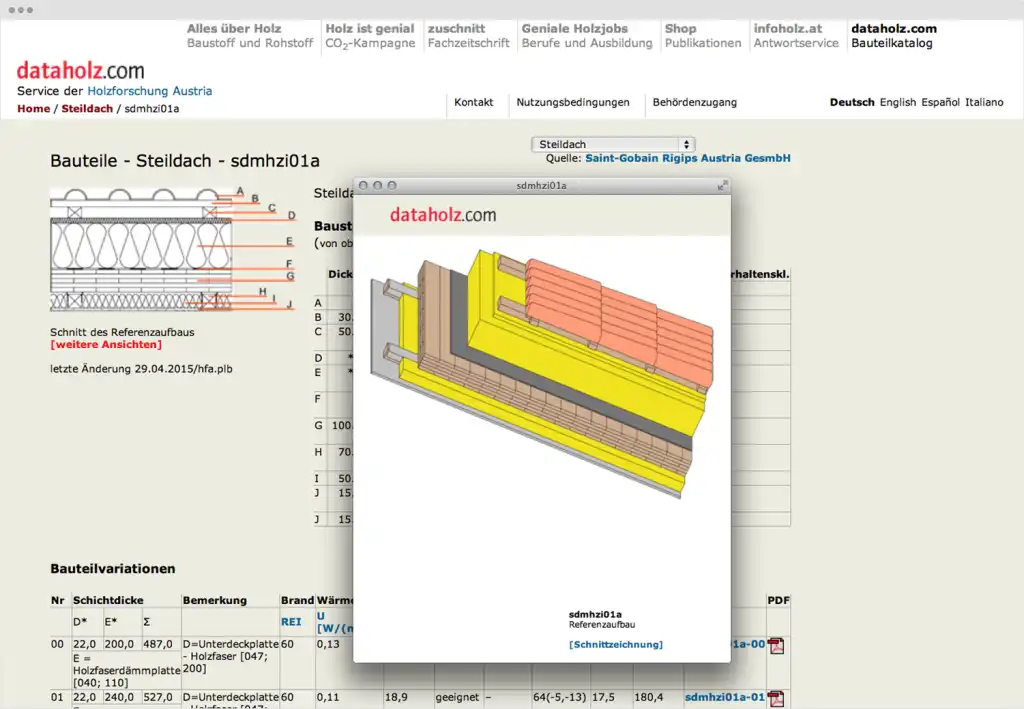Open the Nutzungsbedingungen menu item

(573, 102)
